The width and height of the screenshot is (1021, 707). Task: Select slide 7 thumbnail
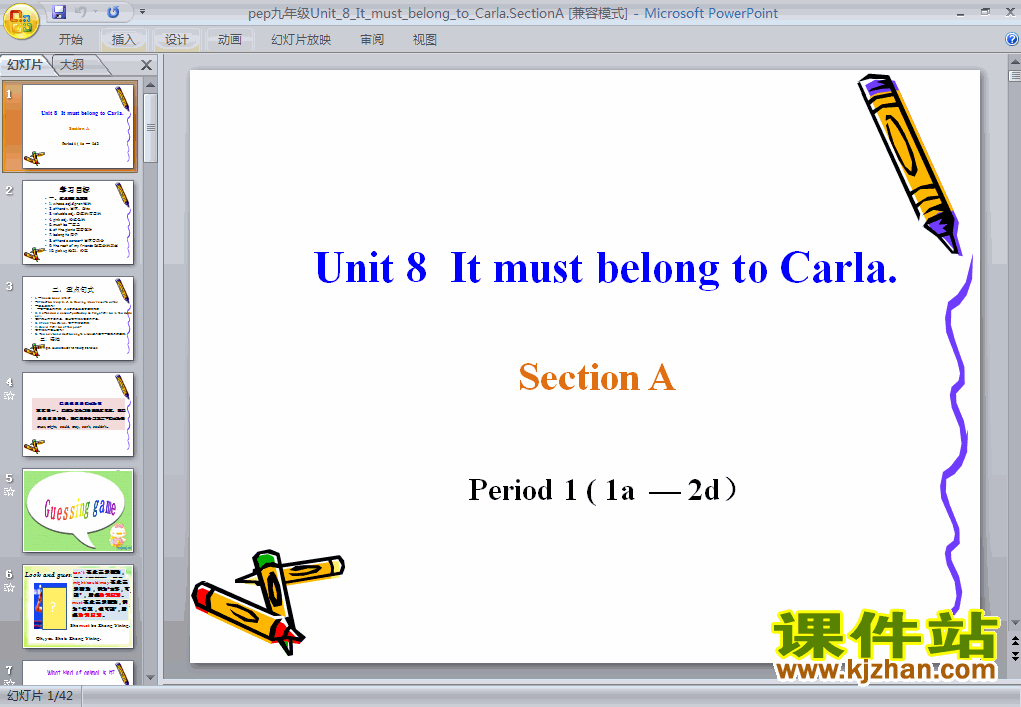point(78,672)
